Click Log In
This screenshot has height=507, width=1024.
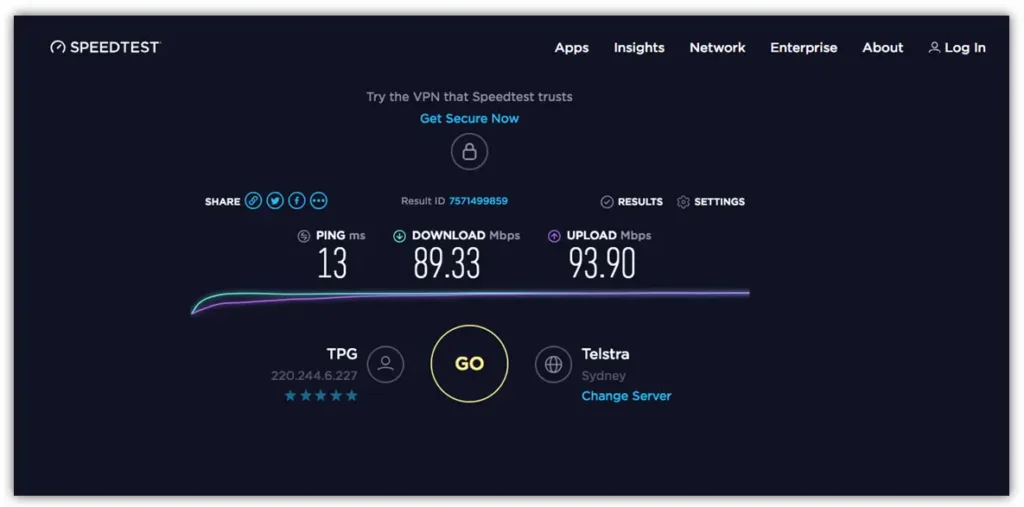[x=957, y=48]
